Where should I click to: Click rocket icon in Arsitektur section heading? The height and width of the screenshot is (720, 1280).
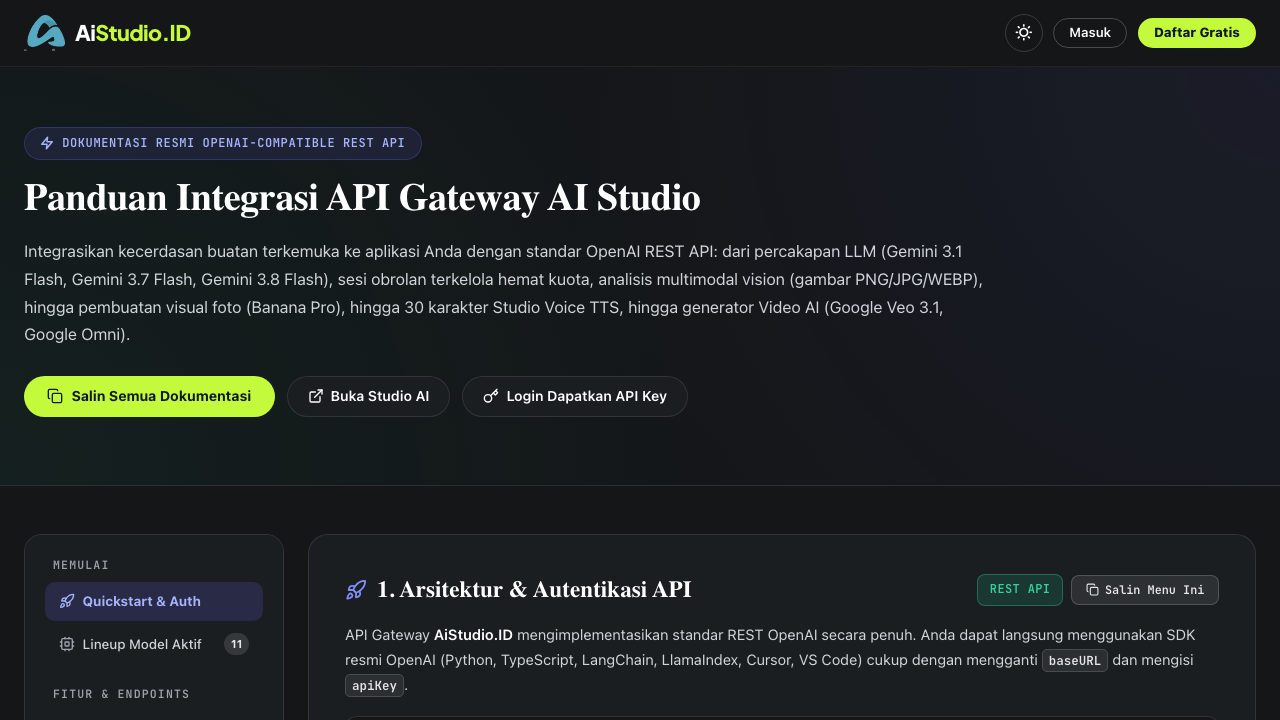tap(356, 590)
